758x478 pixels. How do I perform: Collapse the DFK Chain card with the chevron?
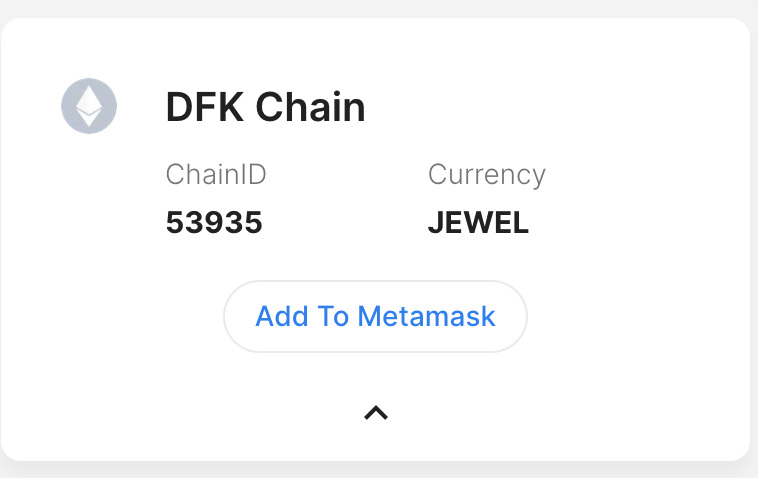coord(376,413)
